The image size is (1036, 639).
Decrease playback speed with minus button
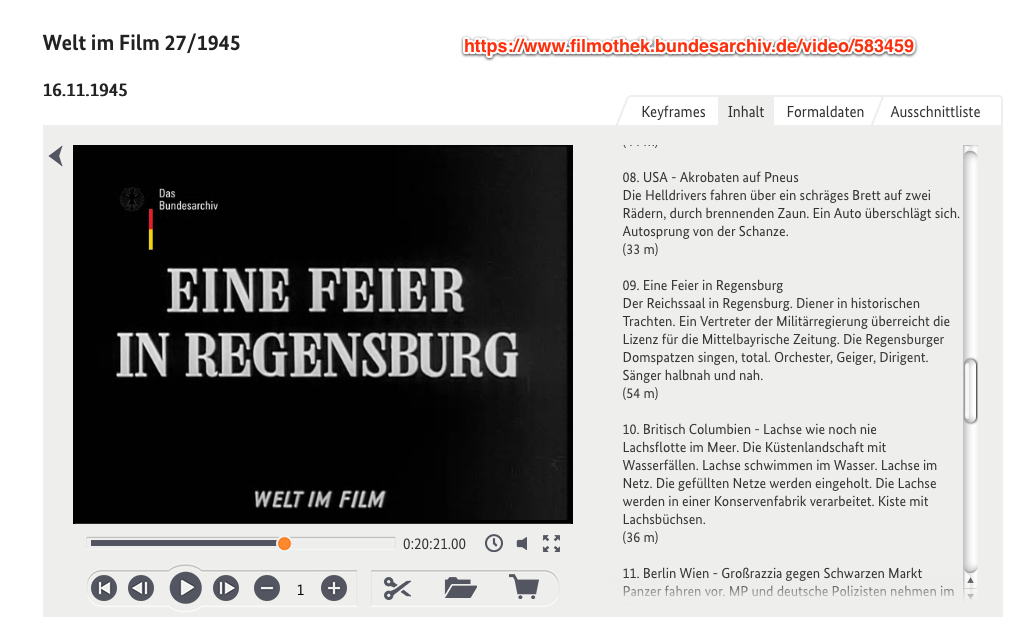267,587
